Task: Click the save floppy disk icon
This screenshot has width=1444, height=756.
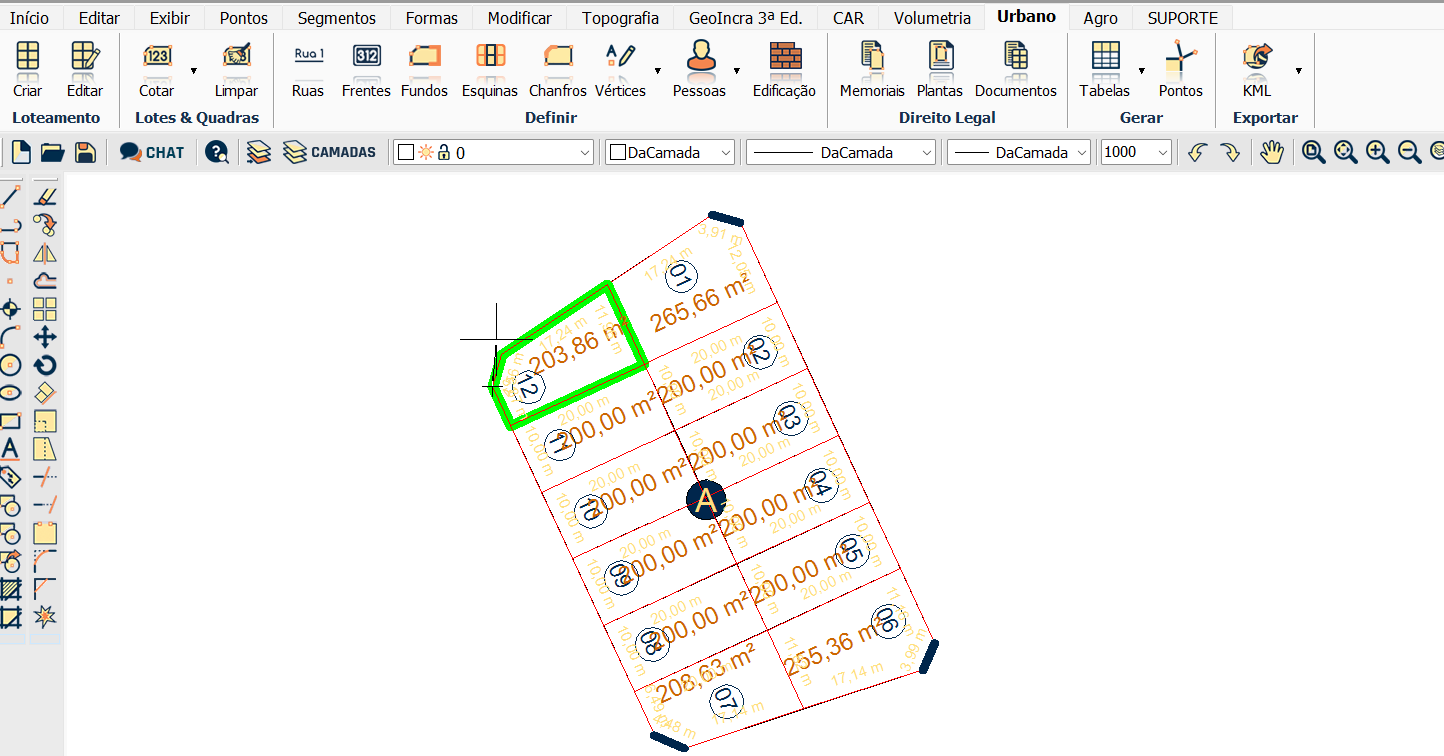Action: coord(86,152)
